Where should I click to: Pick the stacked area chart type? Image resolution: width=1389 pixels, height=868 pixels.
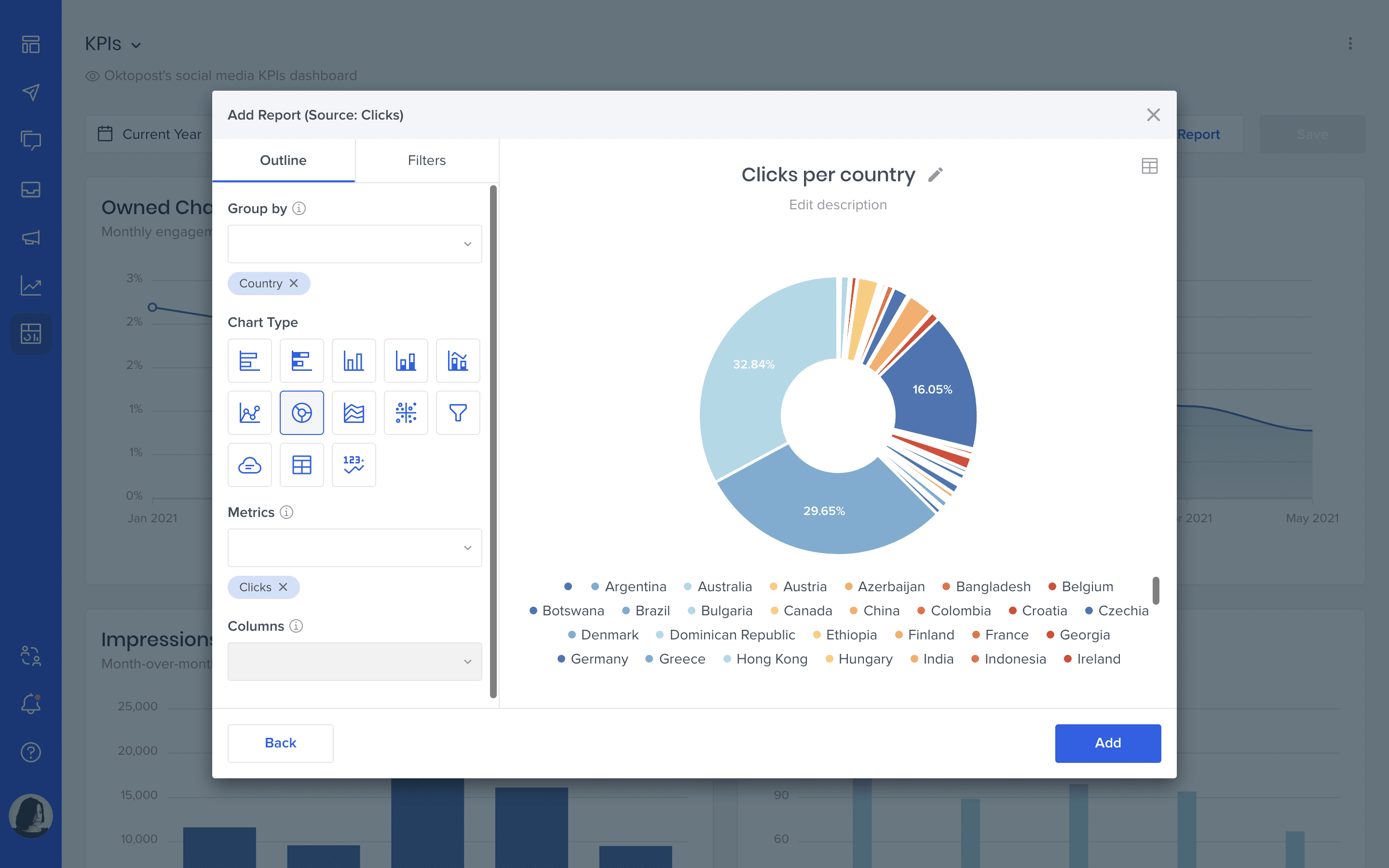pyautogui.click(x=354, y=412)
